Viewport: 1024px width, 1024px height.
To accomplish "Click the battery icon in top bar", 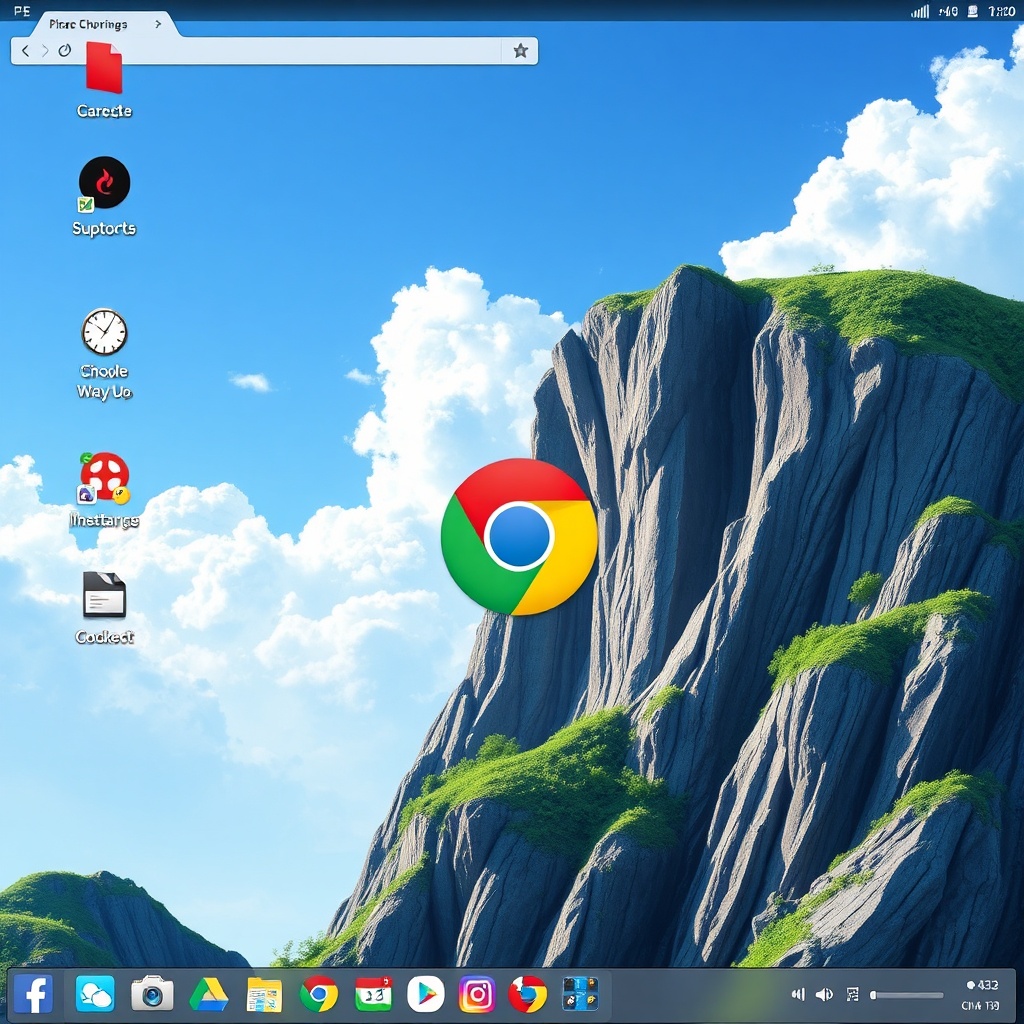I will click(972, 11).
